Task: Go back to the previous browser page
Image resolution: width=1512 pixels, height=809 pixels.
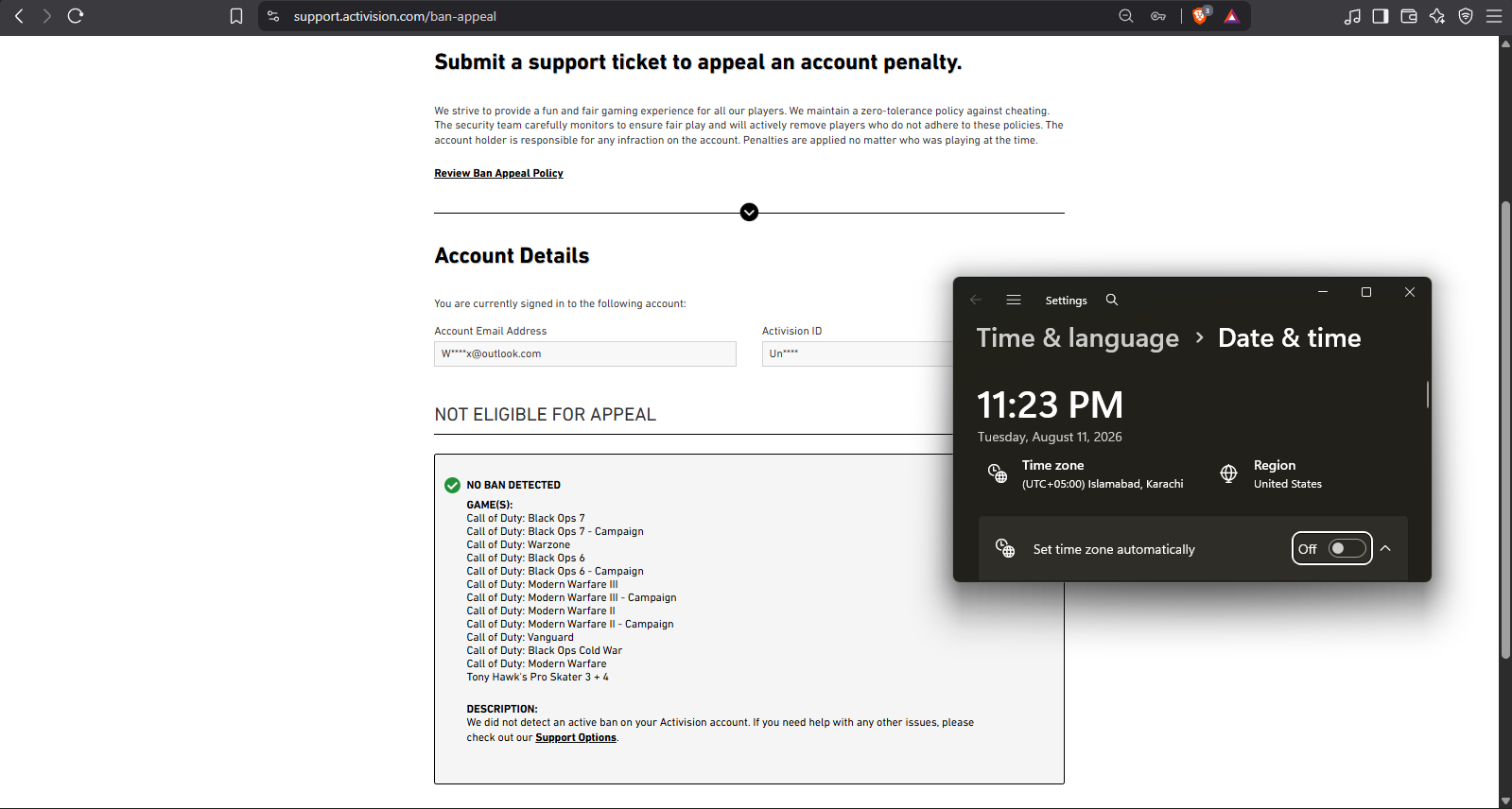Action: 19,16
